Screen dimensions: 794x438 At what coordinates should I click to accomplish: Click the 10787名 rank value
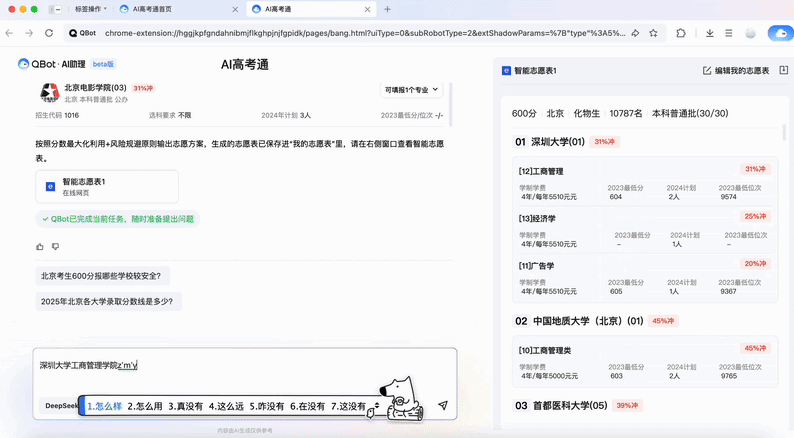tap(625, 113)
